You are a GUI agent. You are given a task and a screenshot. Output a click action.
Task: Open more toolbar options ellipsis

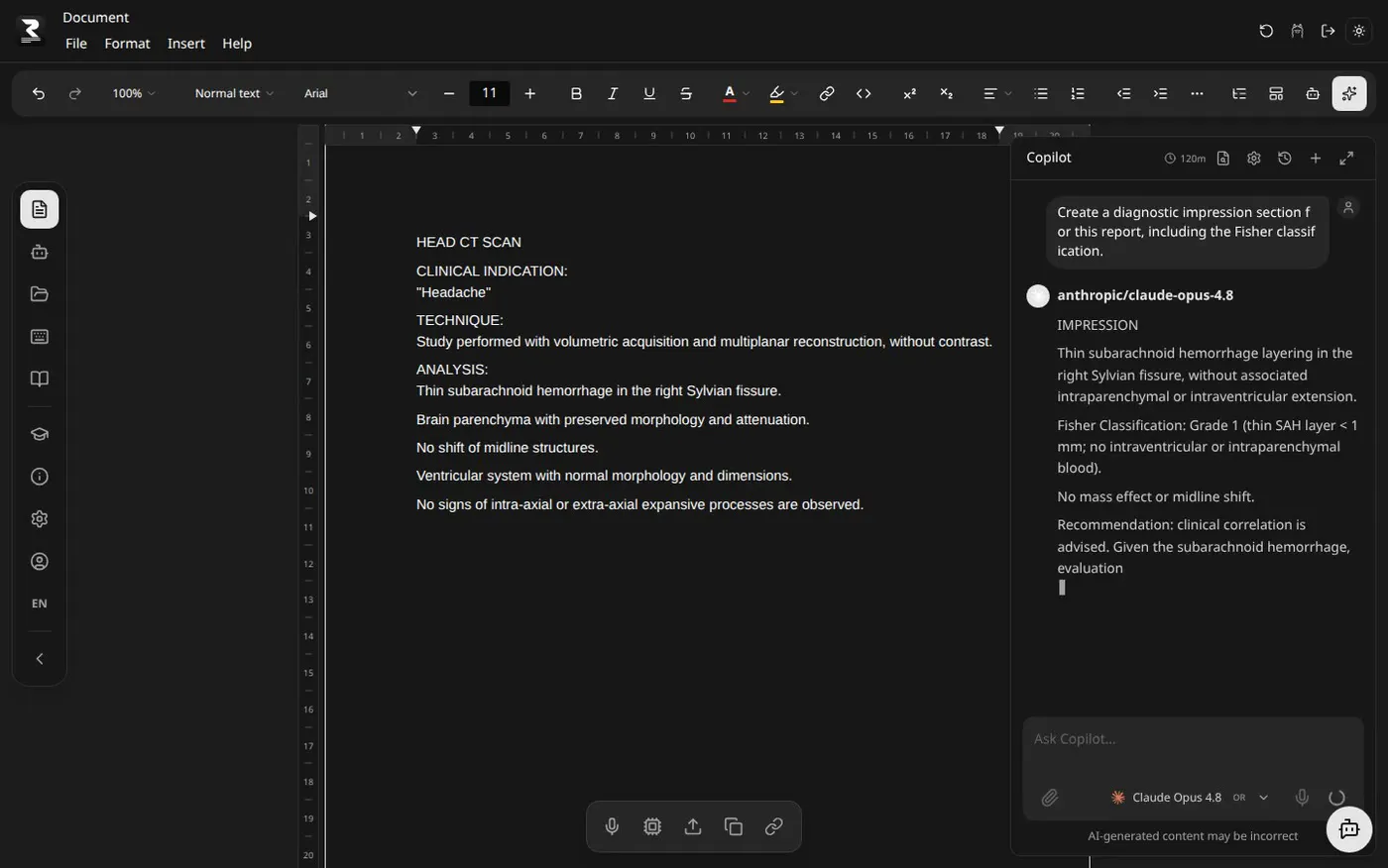point(1197,93)
